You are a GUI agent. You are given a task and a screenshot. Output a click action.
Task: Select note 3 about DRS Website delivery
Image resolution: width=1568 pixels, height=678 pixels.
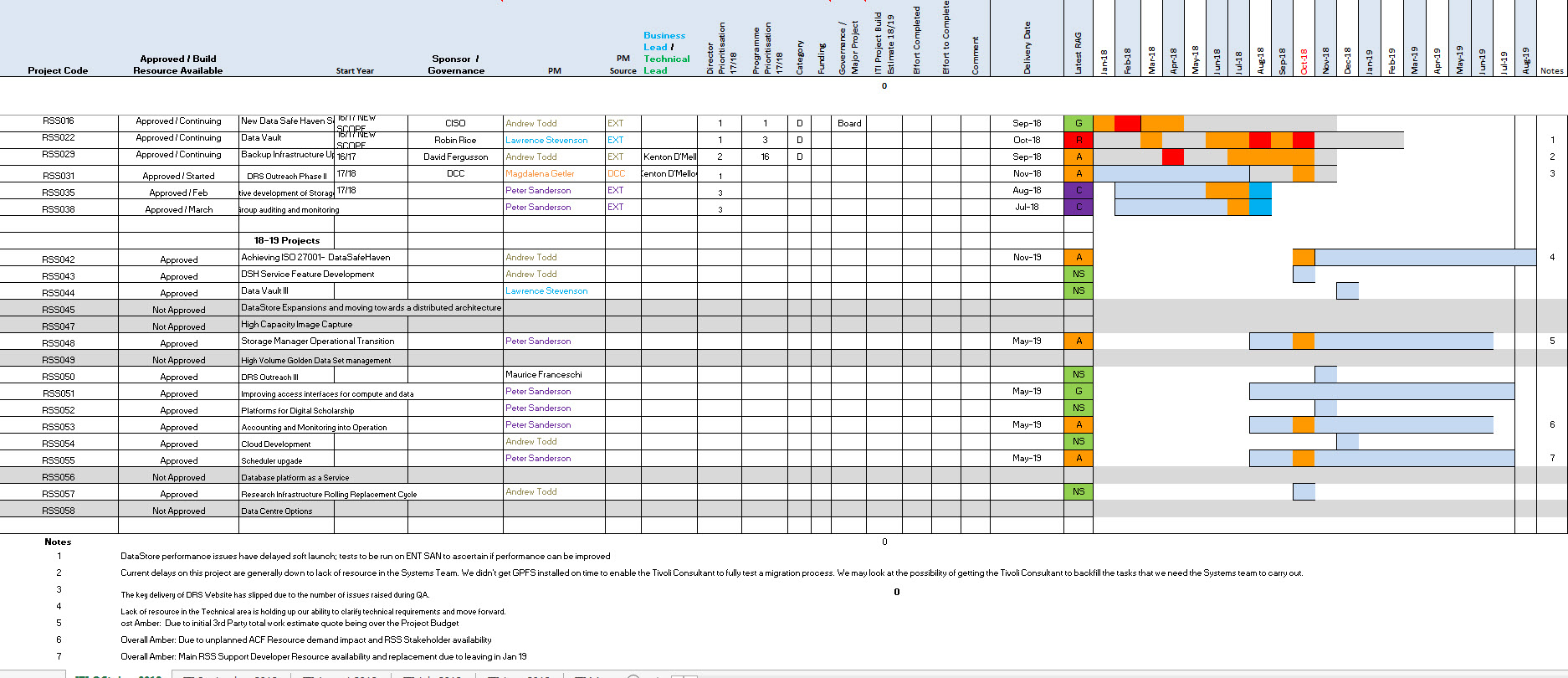pyautogui.click(x=275, y=594)
